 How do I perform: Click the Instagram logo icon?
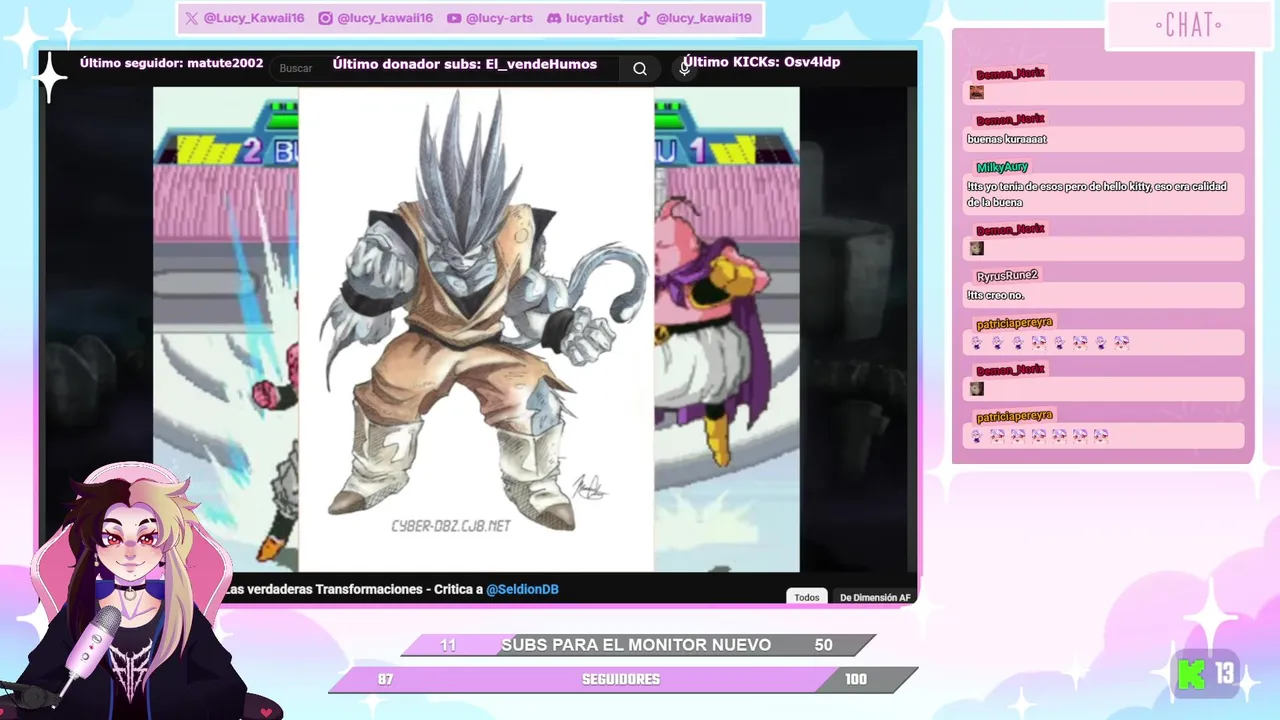(x=325, y=18)
